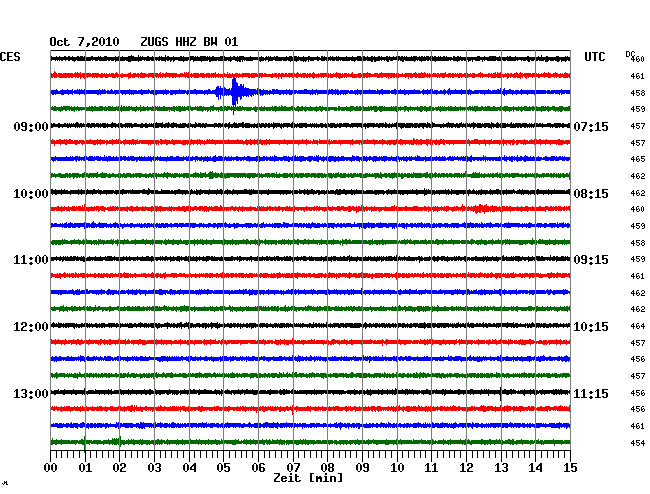
Task: Click the UTC time label "11:15"
Action: pyautogui.click(x=591, y=393)
